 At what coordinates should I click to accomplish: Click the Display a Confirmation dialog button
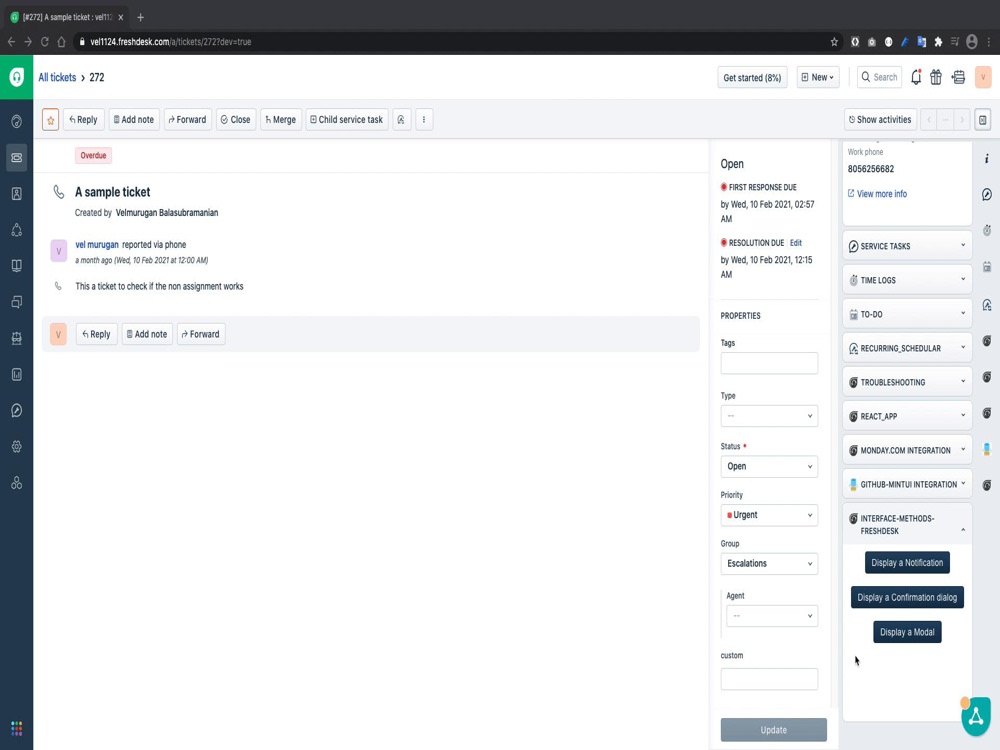pos(907,598)
